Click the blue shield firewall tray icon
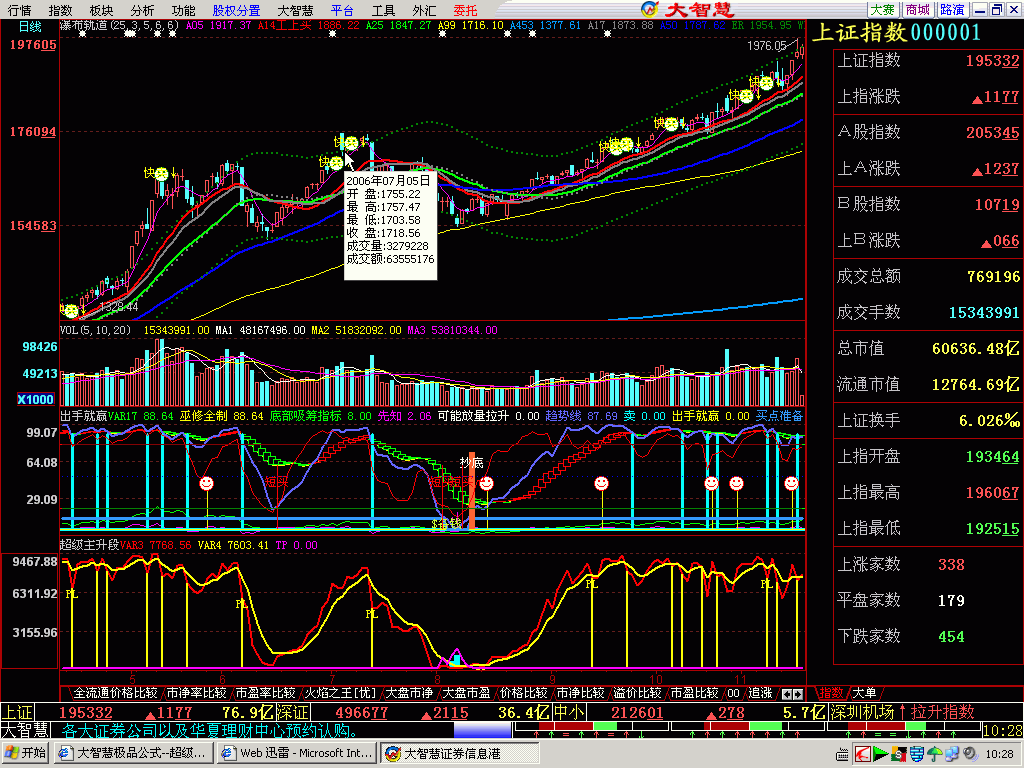This screenshot has width=1024, height=768. click(917, 754)
